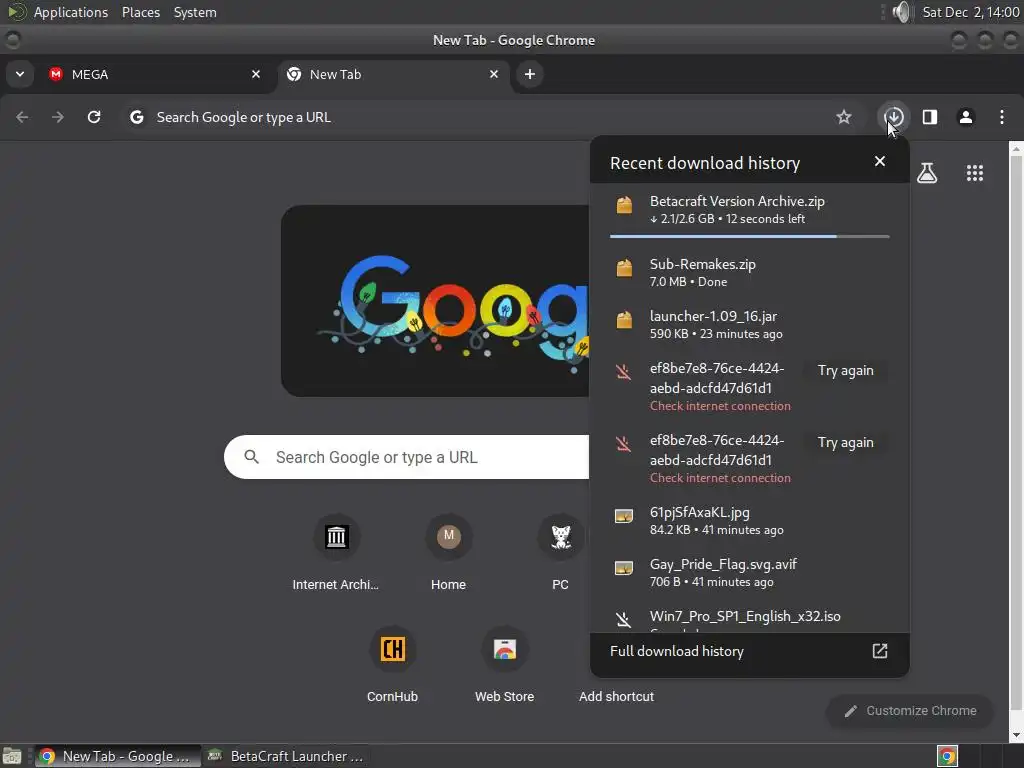Viewport: 1024px width, 768px height.
Task: Close the MEGA tab
Action: tap(256, 74)
